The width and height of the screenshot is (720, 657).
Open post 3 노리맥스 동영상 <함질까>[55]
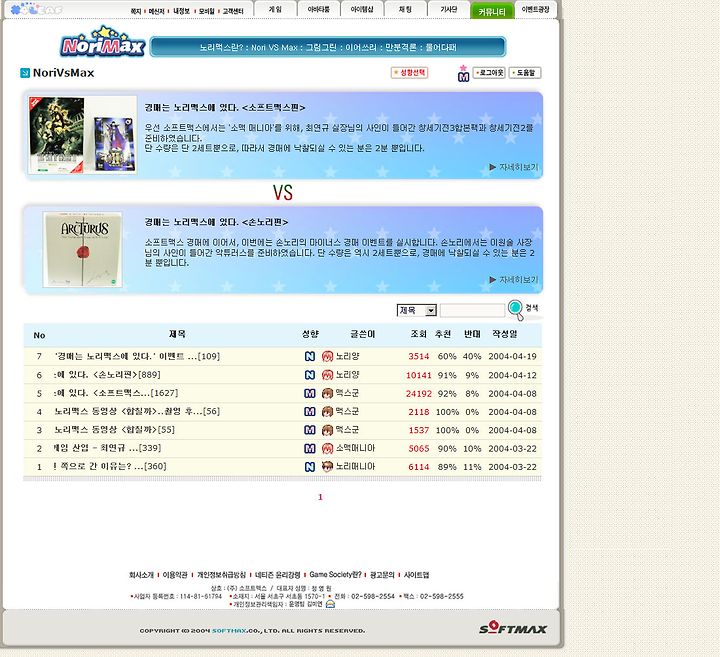pos(114,430)
